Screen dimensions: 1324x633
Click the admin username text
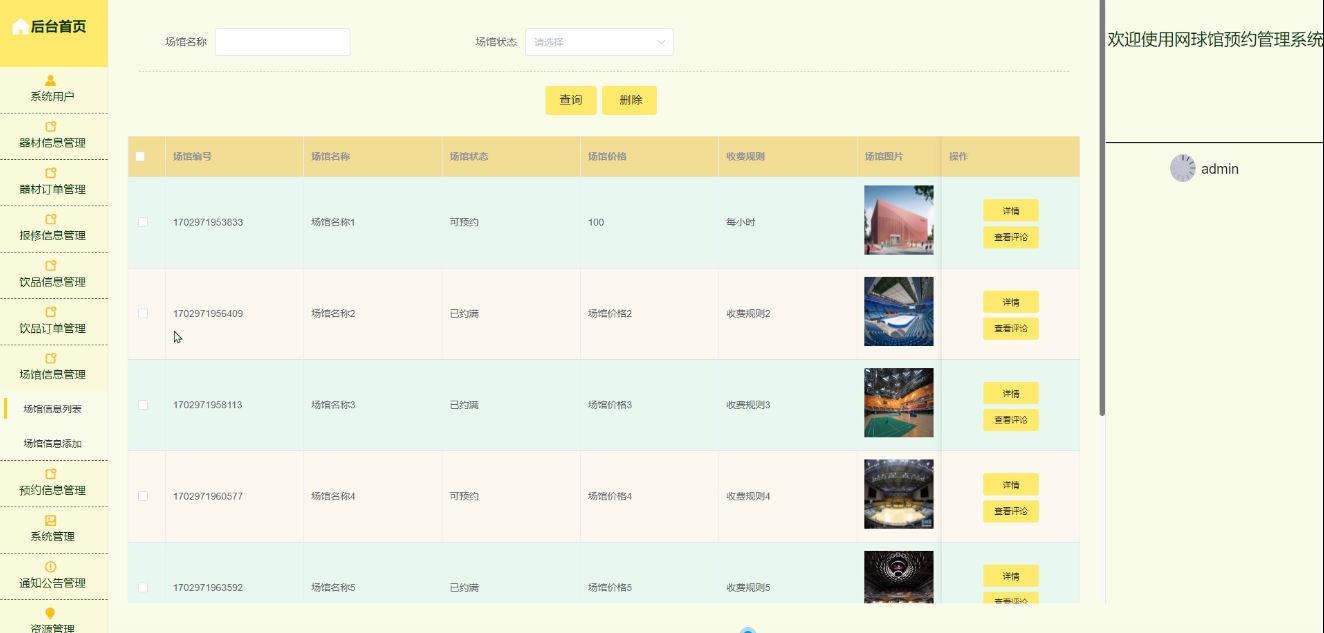[1220, 169]
